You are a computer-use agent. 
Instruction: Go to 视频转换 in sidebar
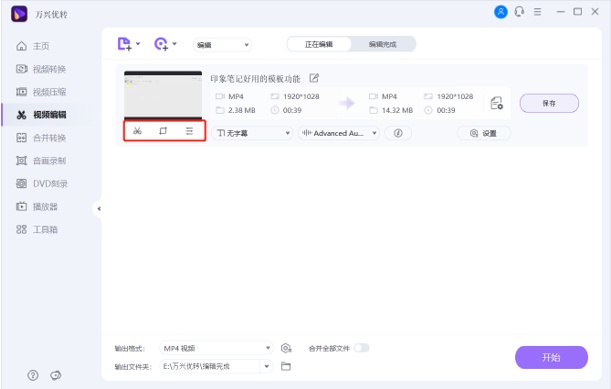click(41, 69)
